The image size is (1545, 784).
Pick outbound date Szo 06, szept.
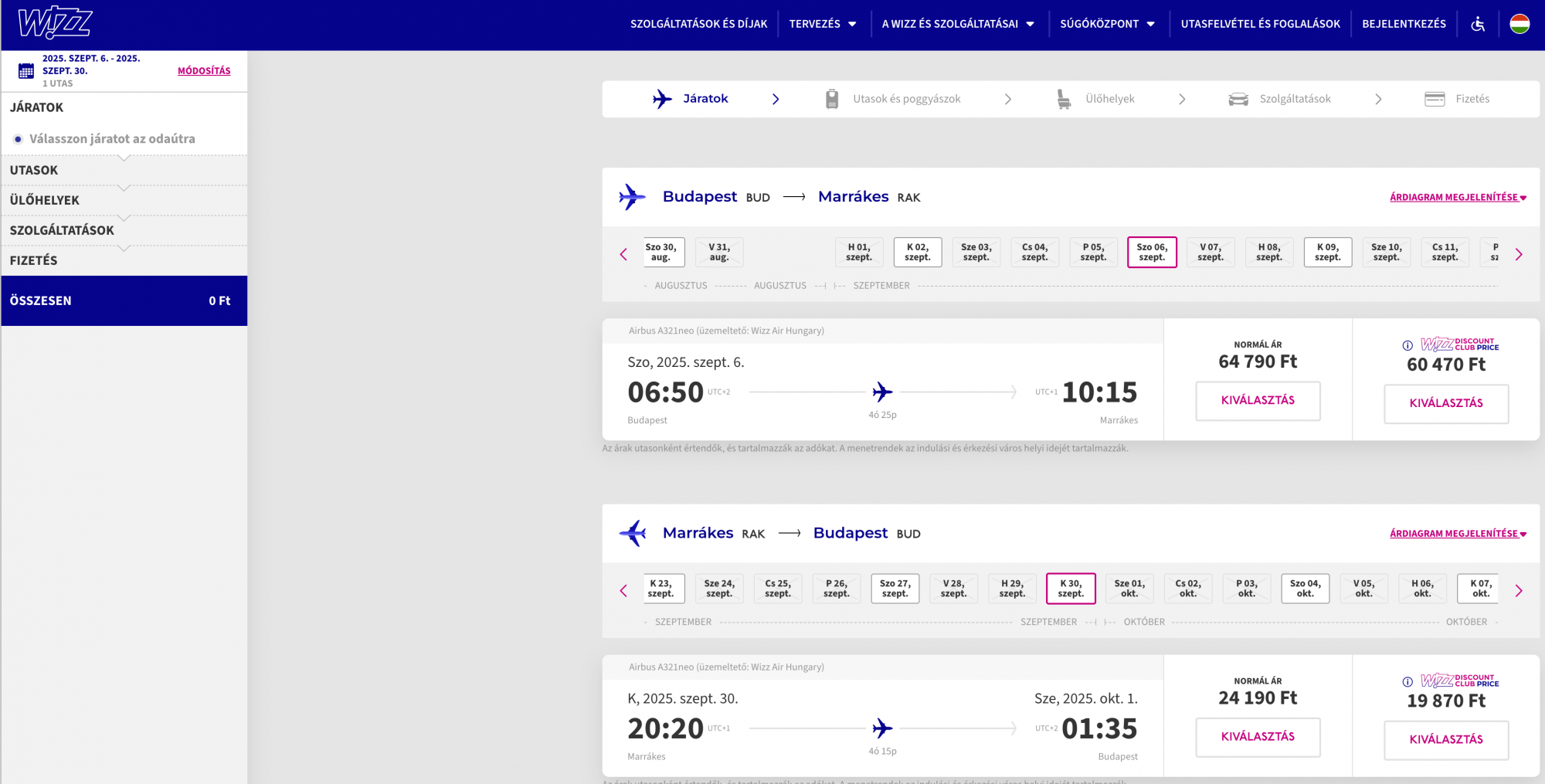1152,253
